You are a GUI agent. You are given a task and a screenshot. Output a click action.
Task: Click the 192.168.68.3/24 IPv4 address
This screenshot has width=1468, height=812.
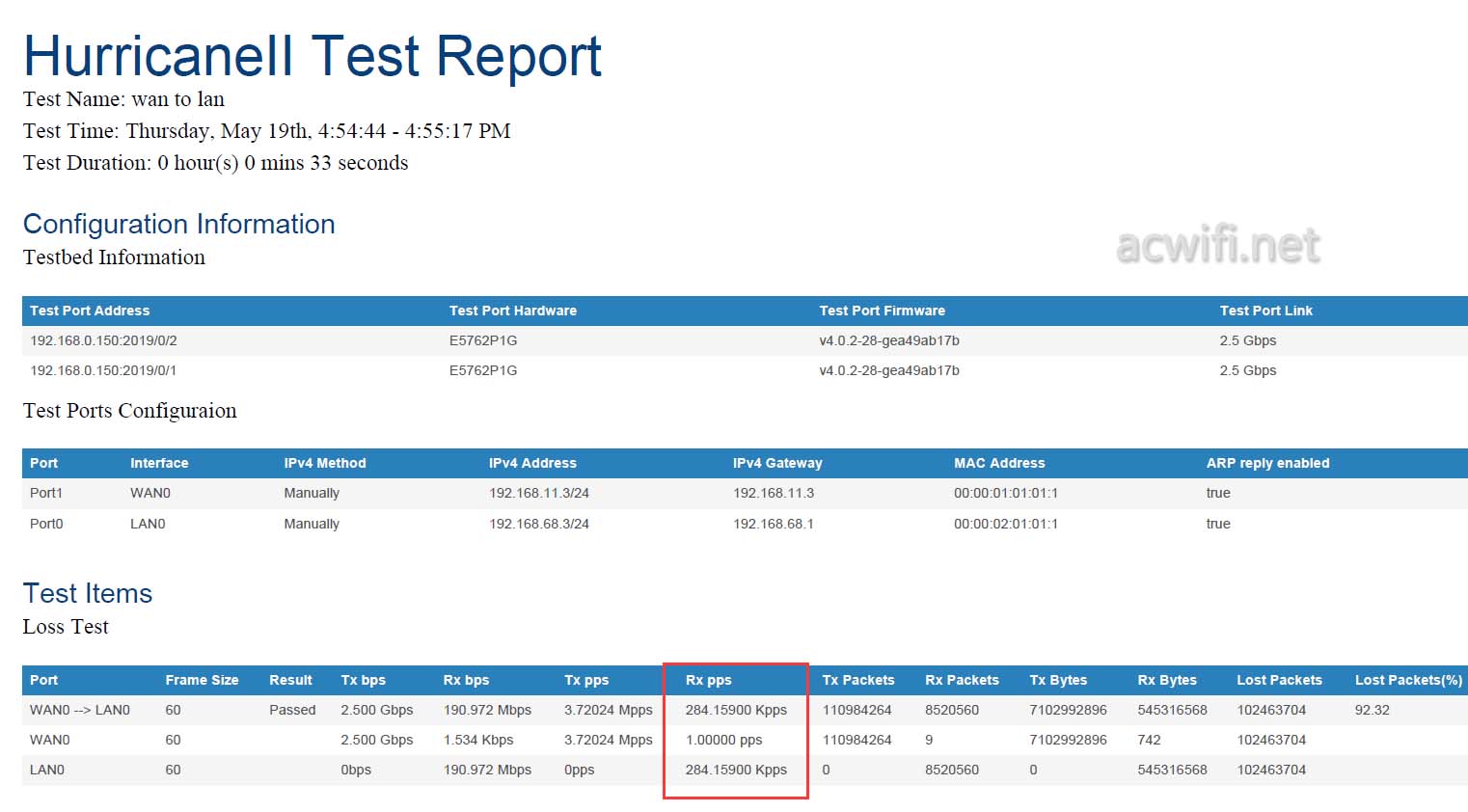coord(539,524)
